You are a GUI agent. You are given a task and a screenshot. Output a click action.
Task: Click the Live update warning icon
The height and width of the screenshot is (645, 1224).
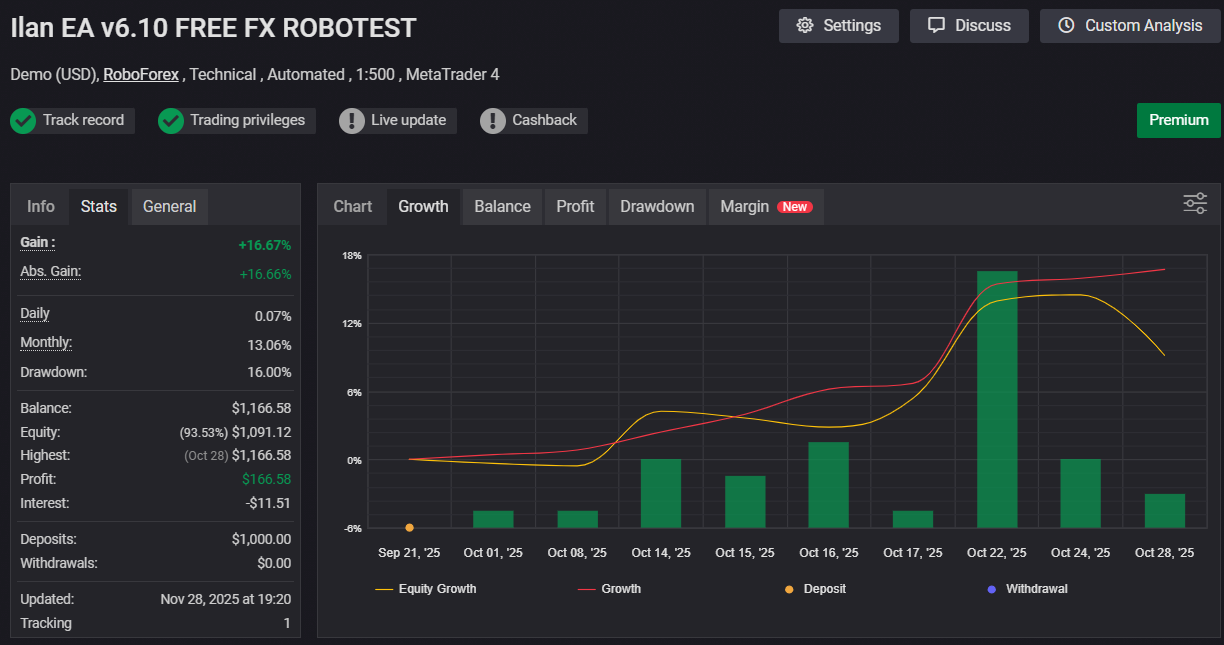coord(352,121)
